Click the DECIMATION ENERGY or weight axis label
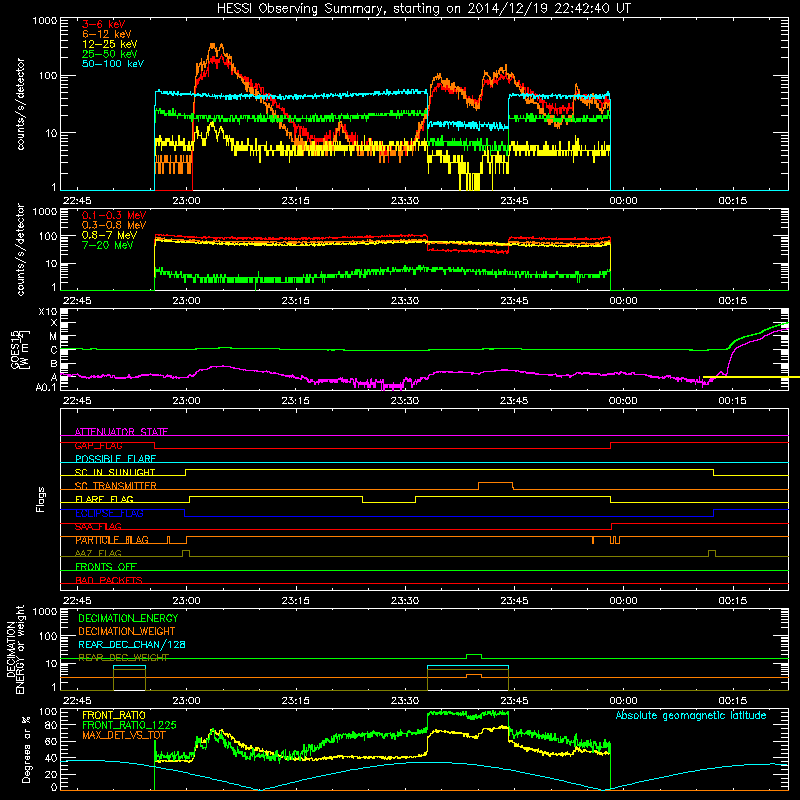 [15, 649]
